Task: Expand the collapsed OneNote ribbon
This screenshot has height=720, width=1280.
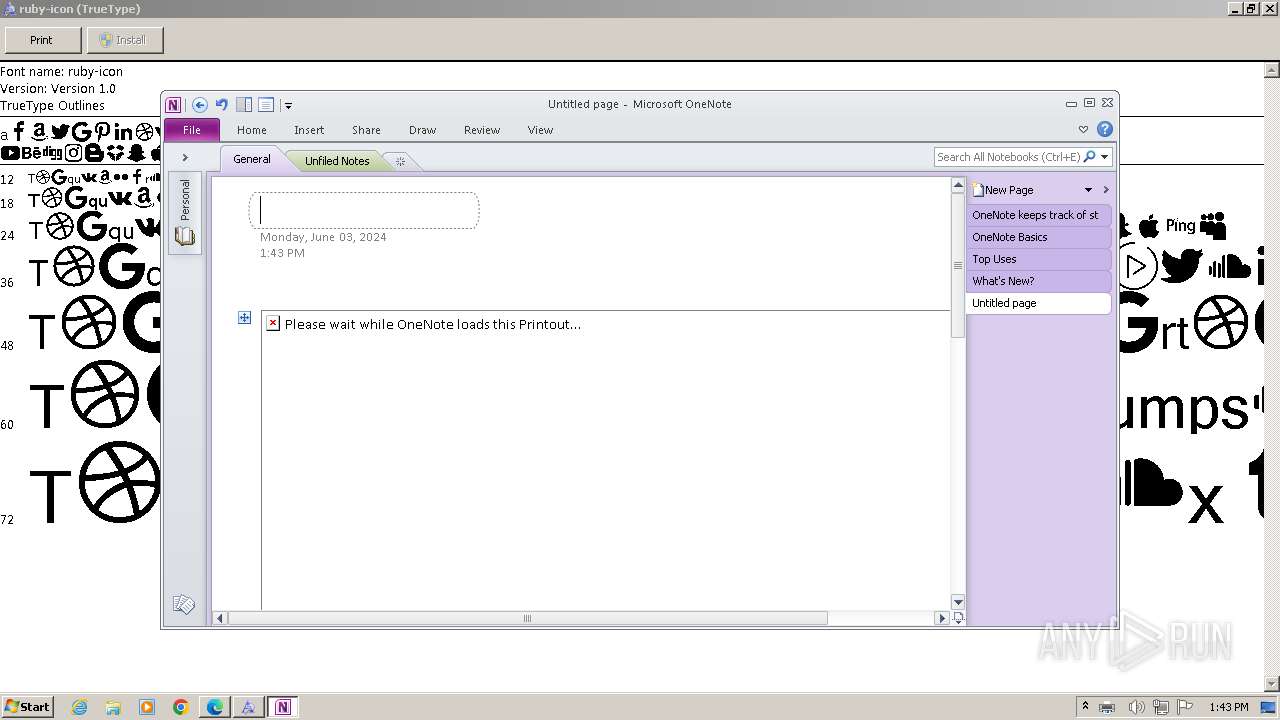Action: [x=1083, y=129]
